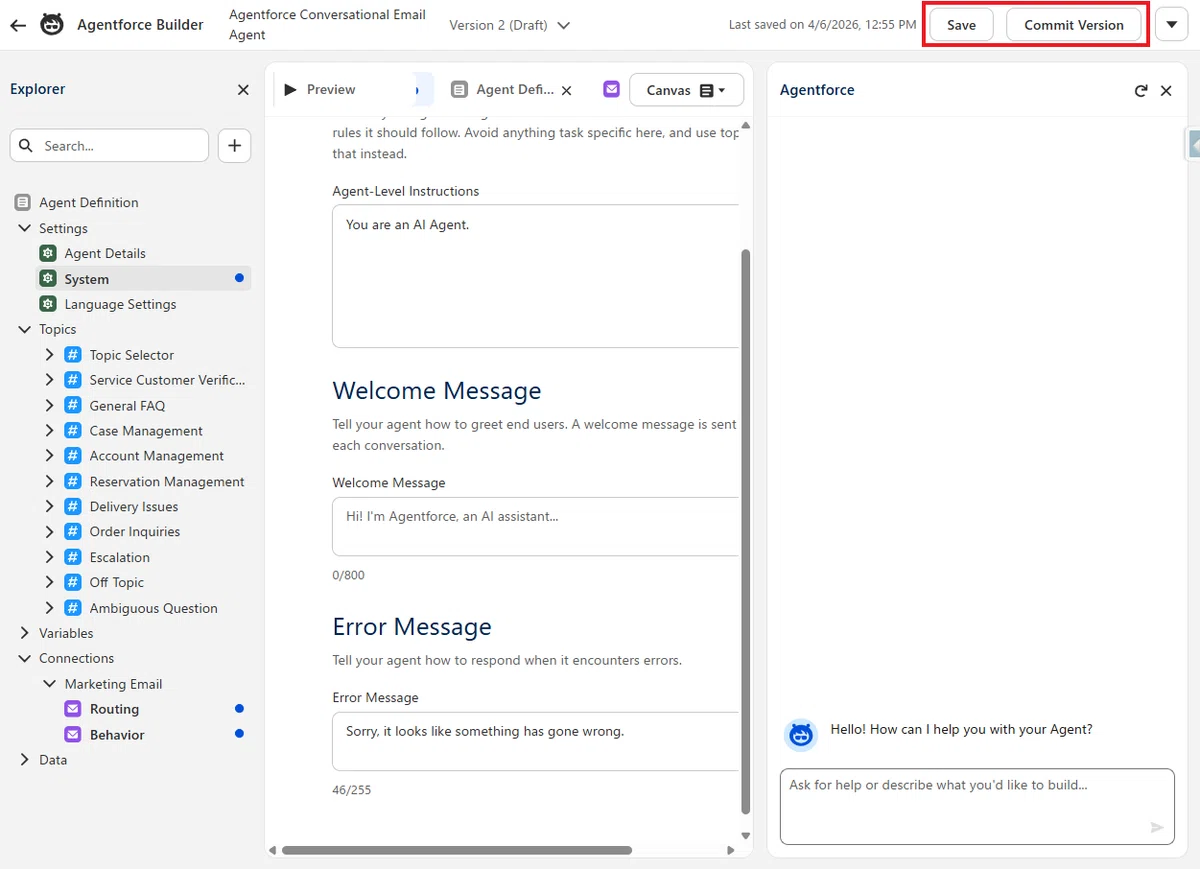Viewport: 1200px width, 869px height.
Task: Click the Preview play tab
Action: [x=320, y=89]
